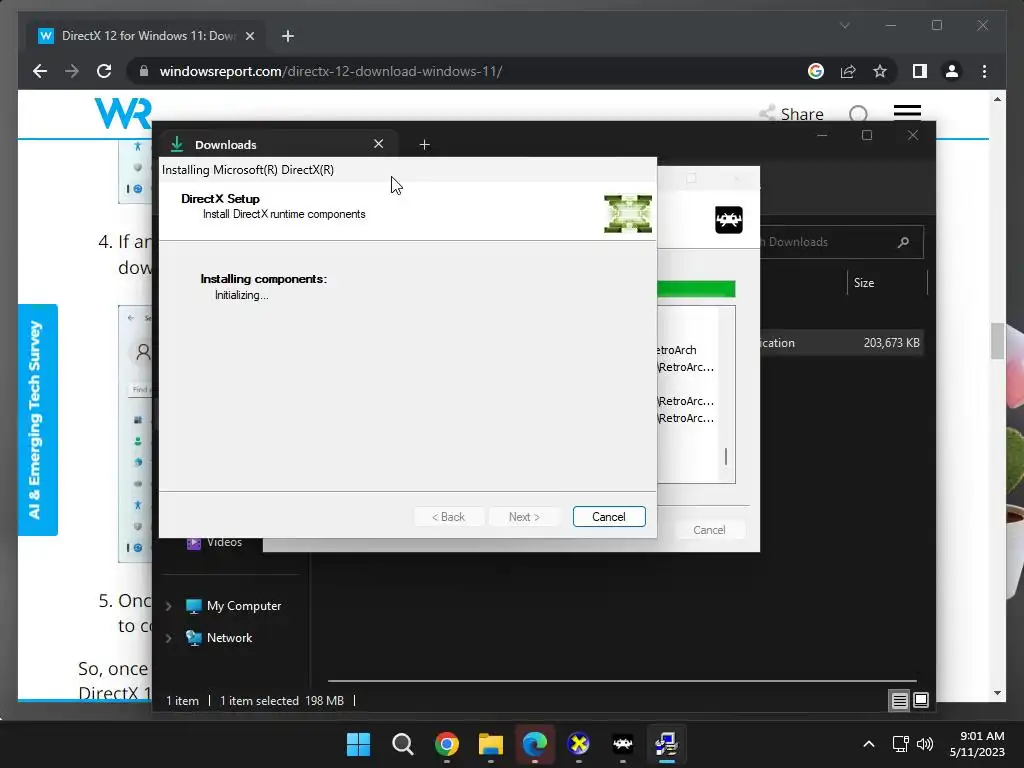Reload the windowsreport.com page
The height and width of the screenshot is (768, 1024).
click(104, 71)
